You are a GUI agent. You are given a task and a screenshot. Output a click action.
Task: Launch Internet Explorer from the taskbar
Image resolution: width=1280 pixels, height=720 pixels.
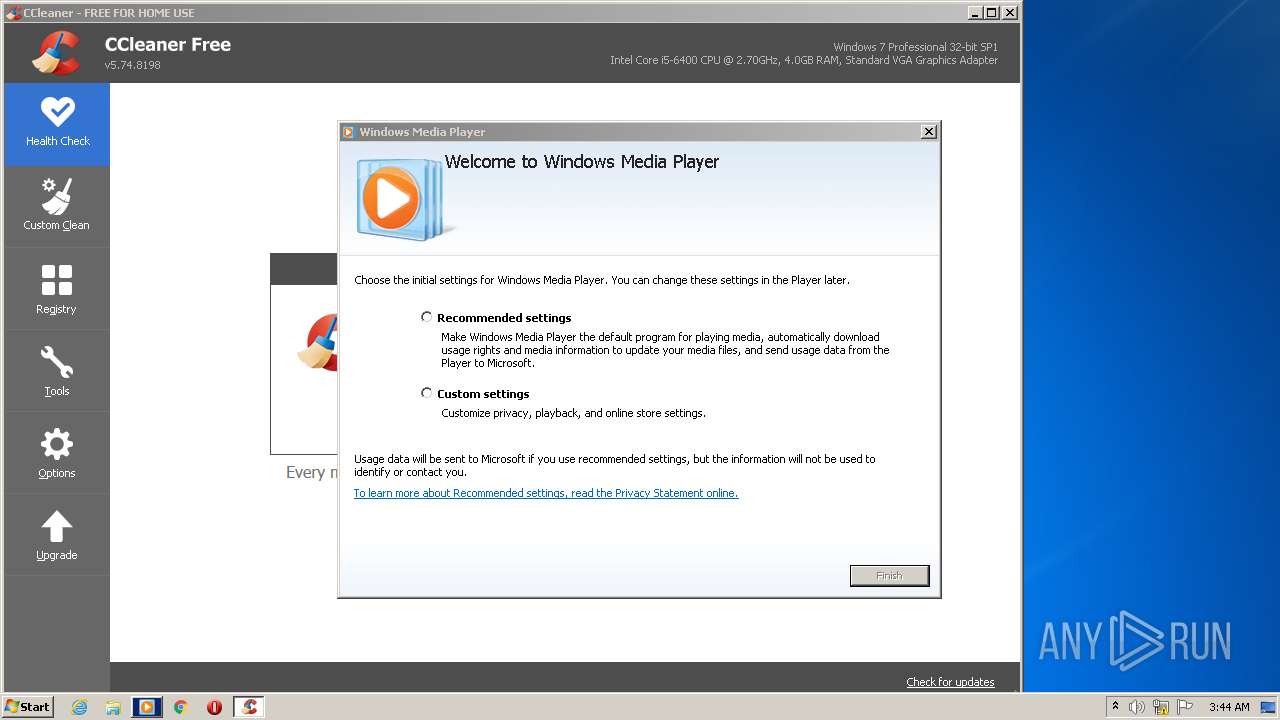tap(80, 707)
